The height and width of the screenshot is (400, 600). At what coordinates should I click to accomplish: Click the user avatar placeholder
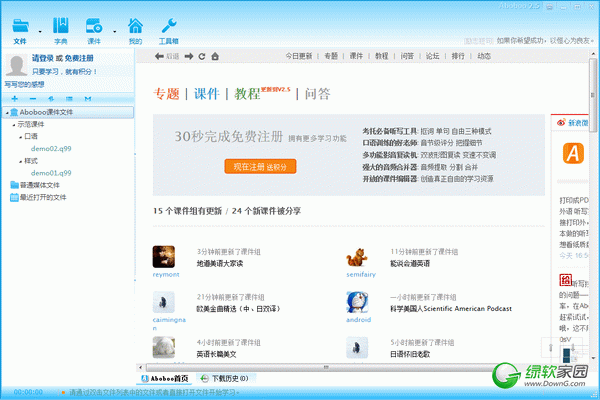(x=16, y=65)
